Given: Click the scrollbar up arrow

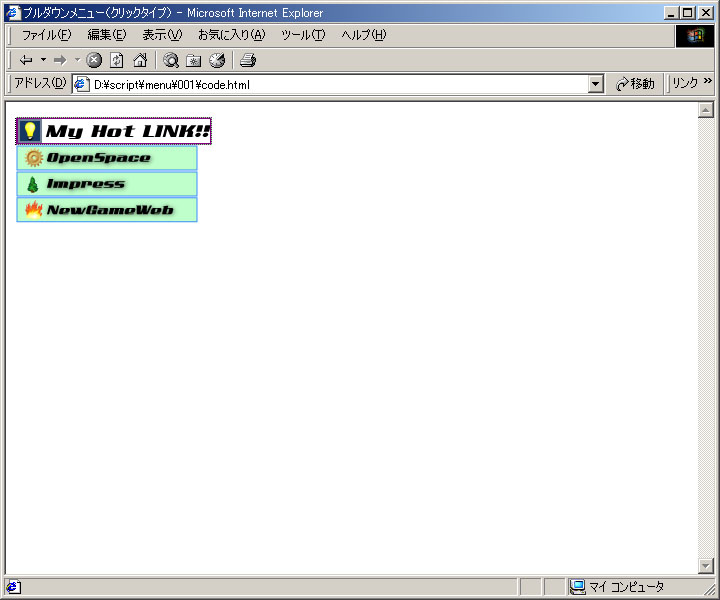Looking at the screenshot, I should pyautogui.click(x=705, y=110).
